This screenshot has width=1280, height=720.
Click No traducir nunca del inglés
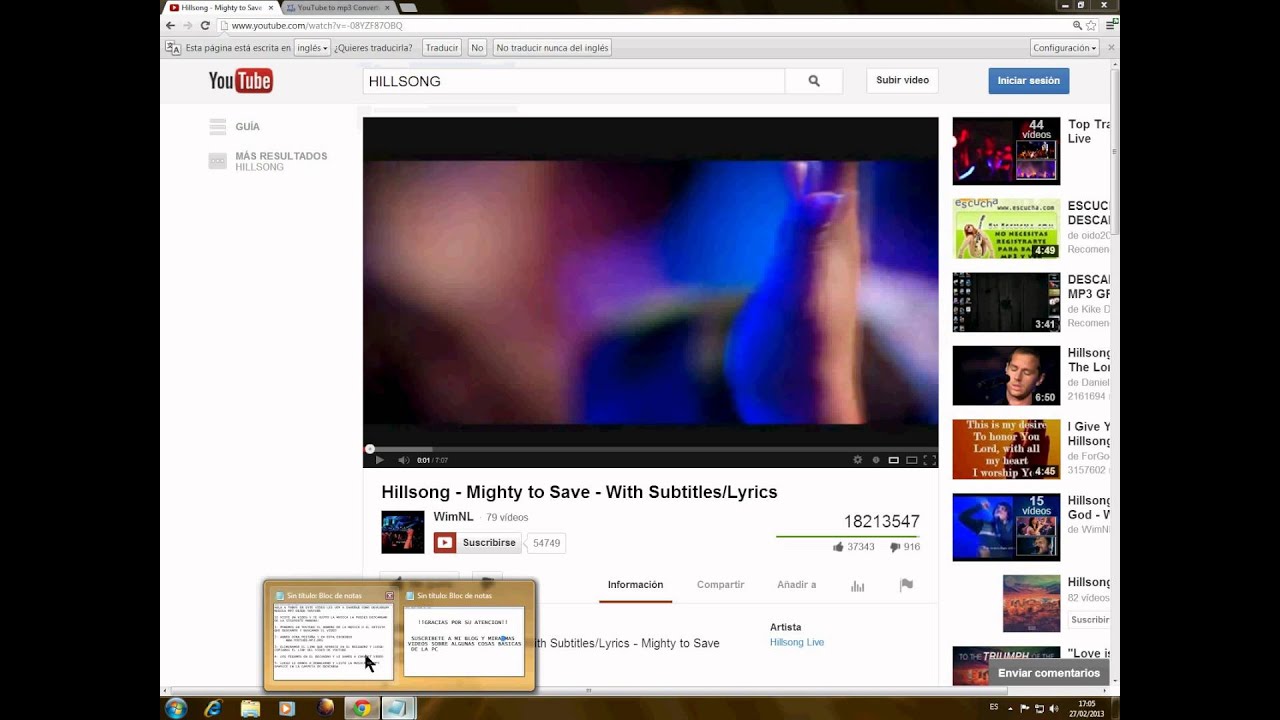point(552,47)
